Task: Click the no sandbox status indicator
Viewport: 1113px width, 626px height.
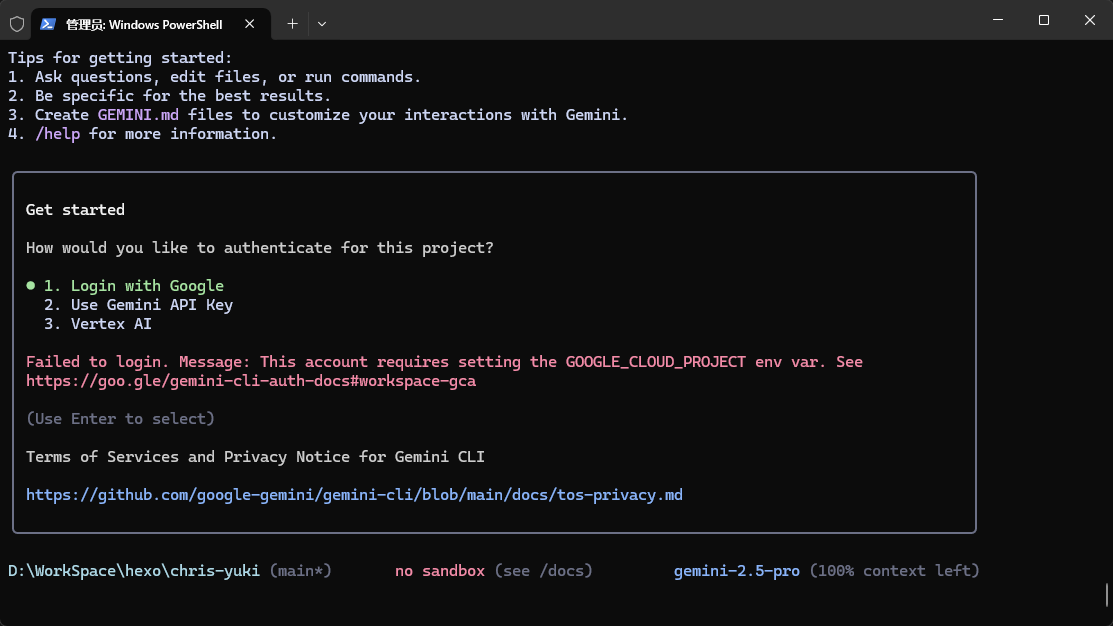Action: [439, 570]
